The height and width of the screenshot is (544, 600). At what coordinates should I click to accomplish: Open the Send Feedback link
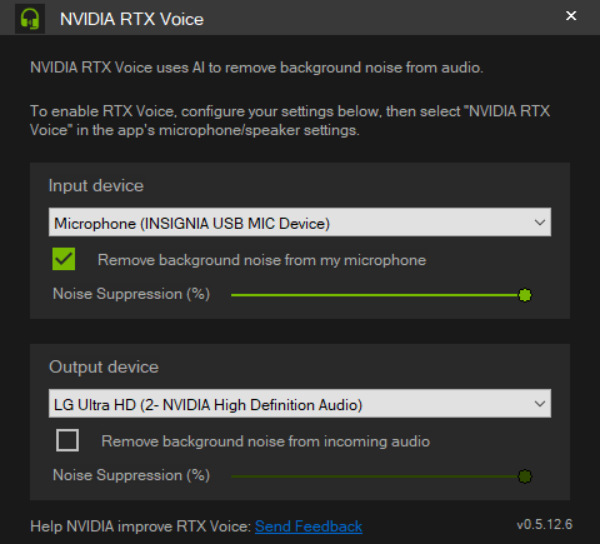click(x=308, y=526)
